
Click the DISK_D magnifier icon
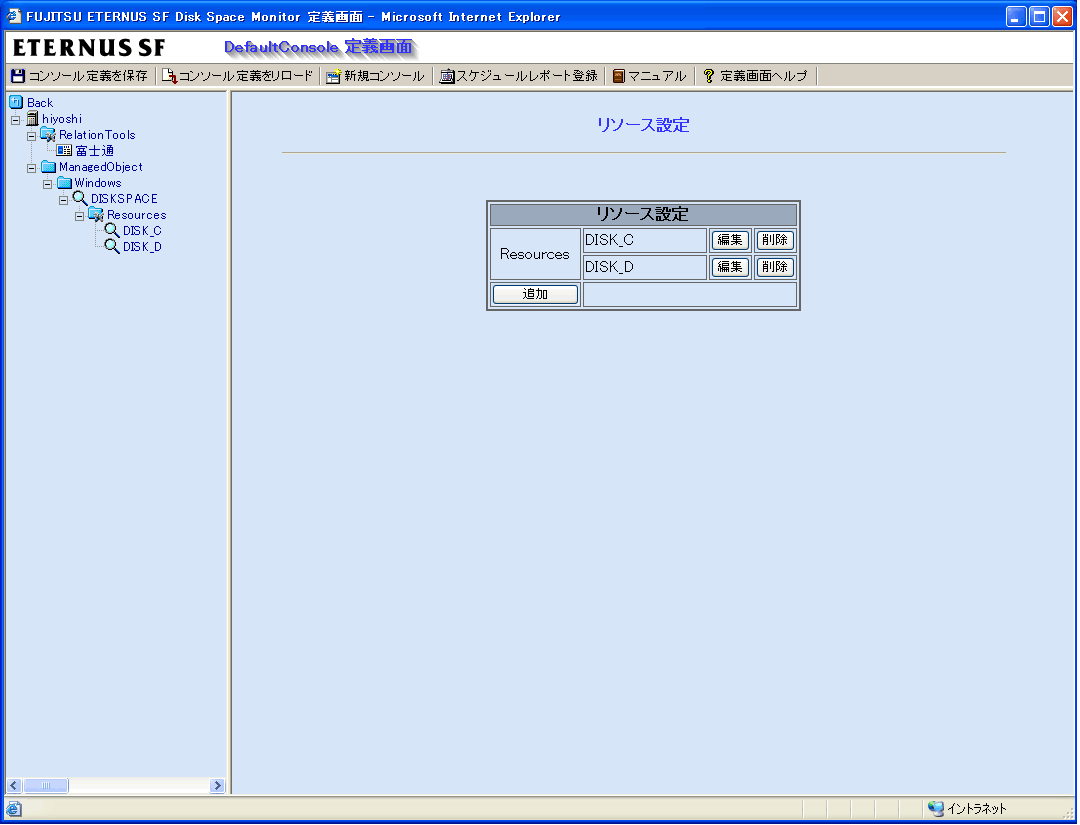[x=112, y=247]
